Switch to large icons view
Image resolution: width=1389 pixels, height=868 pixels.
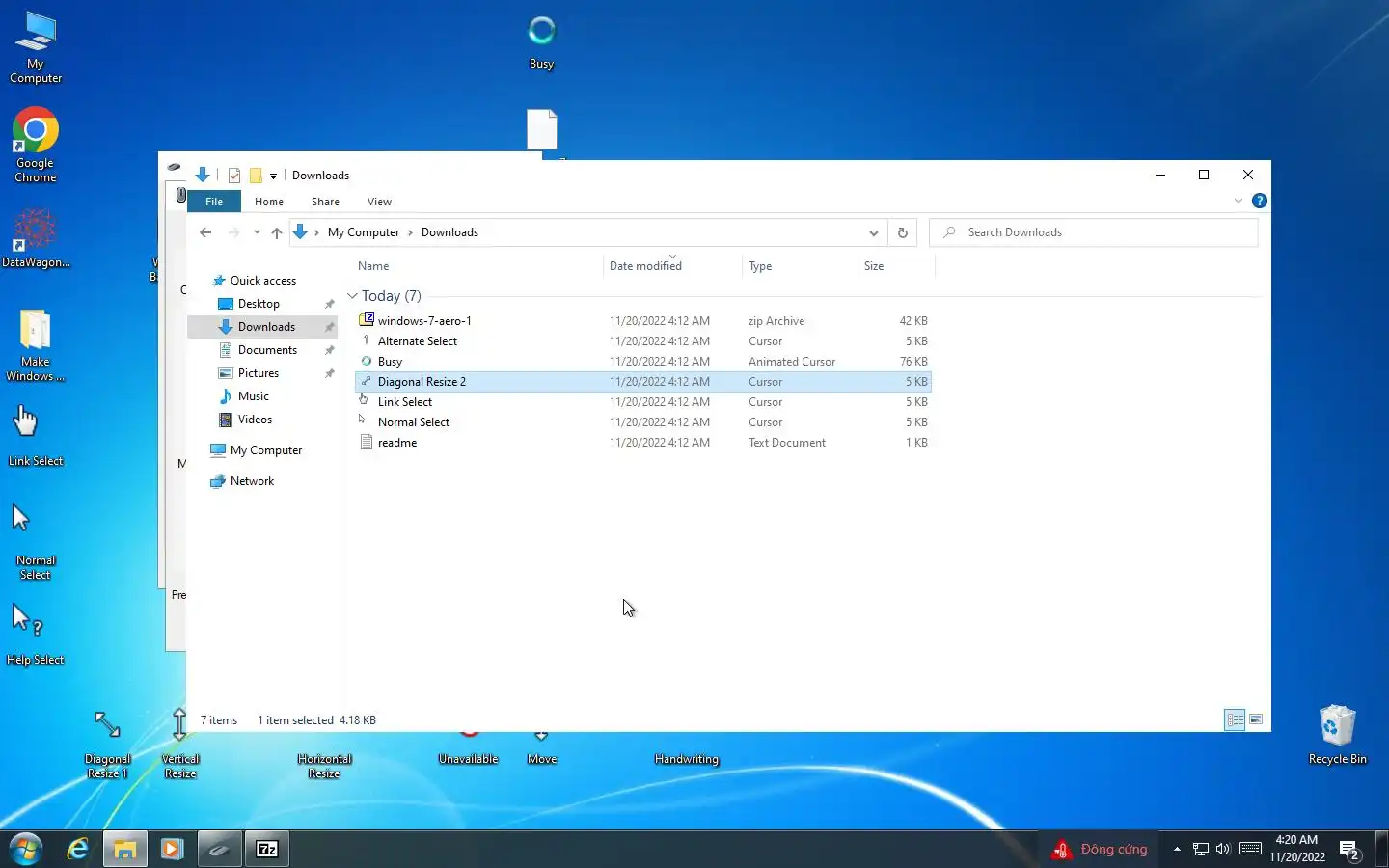[1256, 719]
